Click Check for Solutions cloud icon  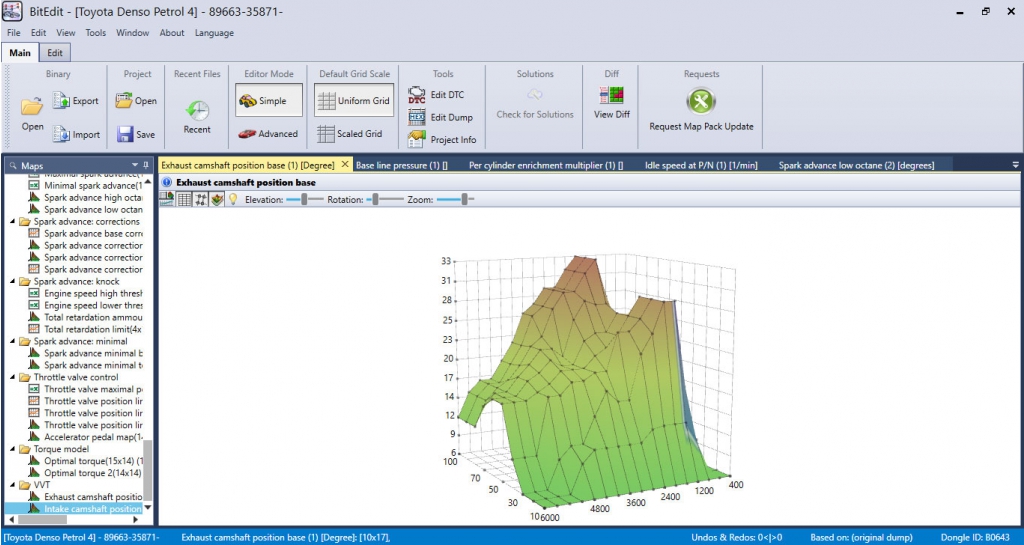click(x=535, y=95)
